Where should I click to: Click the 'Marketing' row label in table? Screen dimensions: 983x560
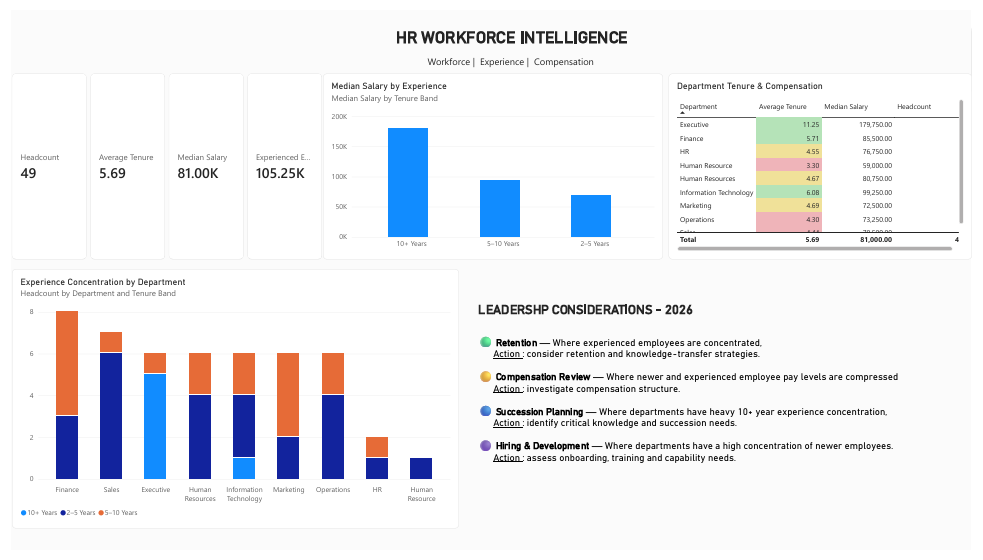695,206
